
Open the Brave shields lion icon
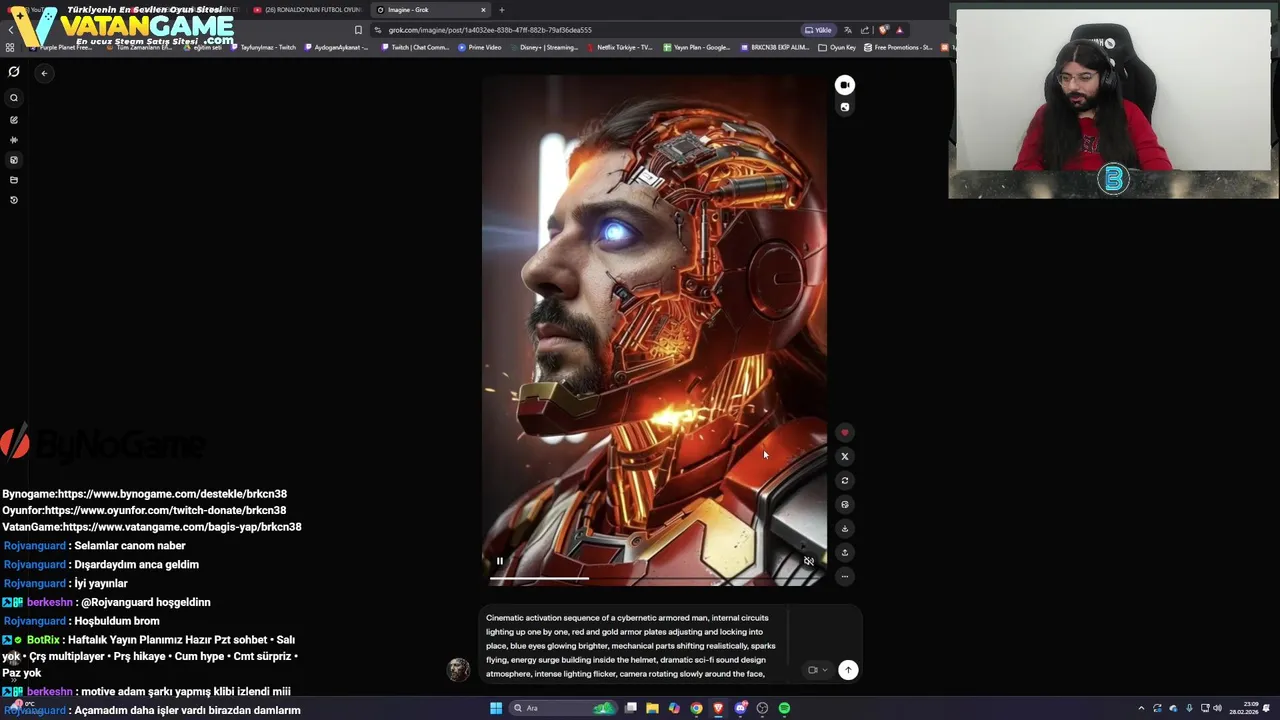(882, 30)
